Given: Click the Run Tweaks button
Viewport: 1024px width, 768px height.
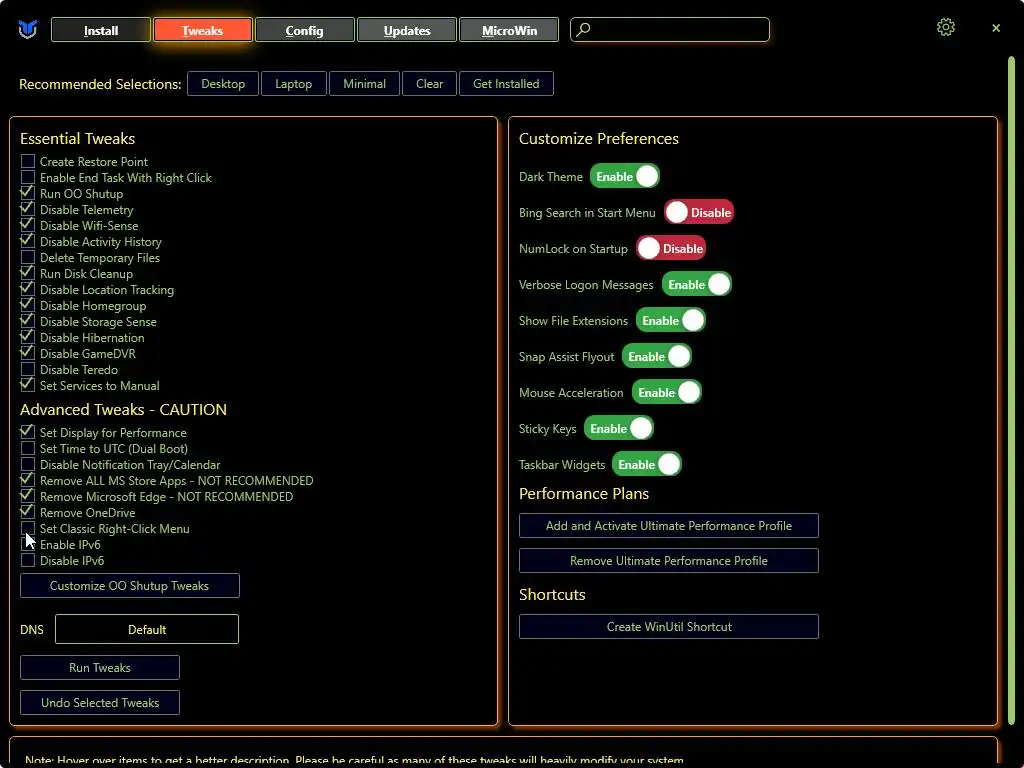Looking at the screenshot, I should click(100, 667).
